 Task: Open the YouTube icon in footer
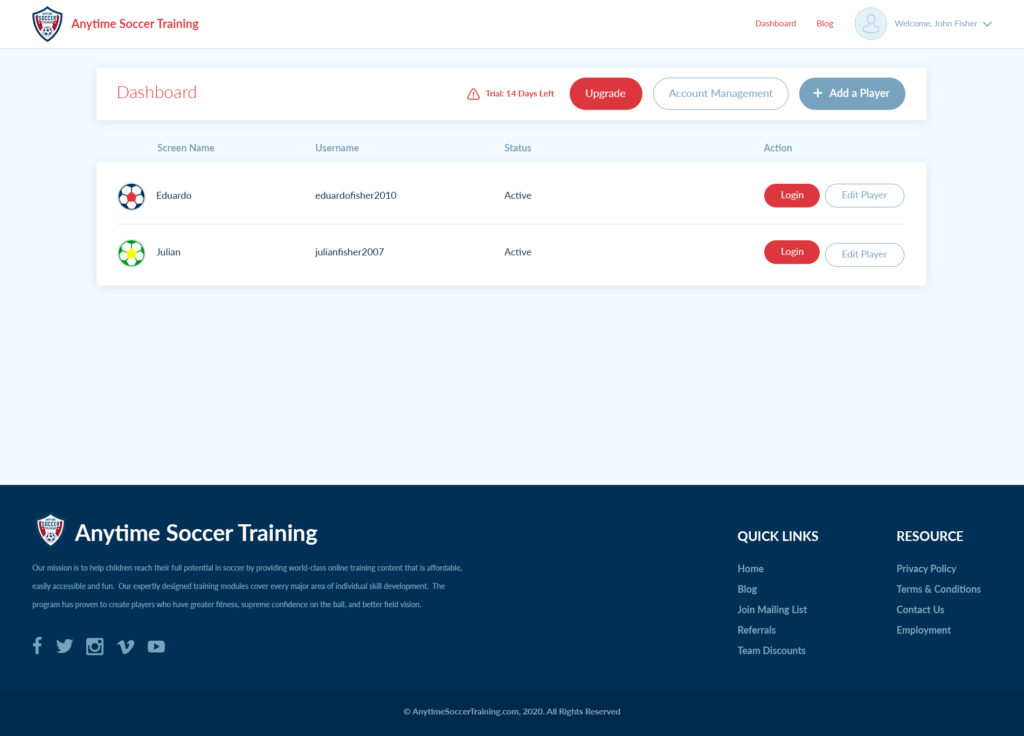pyautogui.click(x=156, y=647)
